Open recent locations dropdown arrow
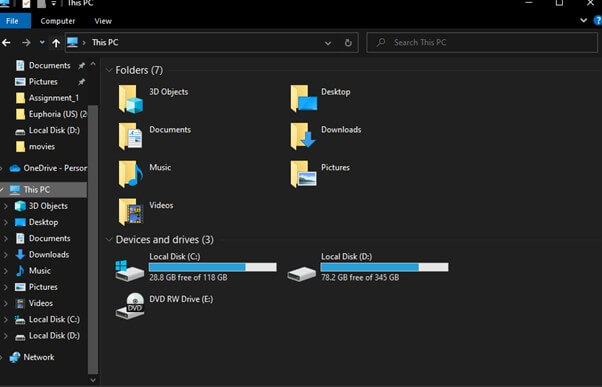 coord(42,42)
